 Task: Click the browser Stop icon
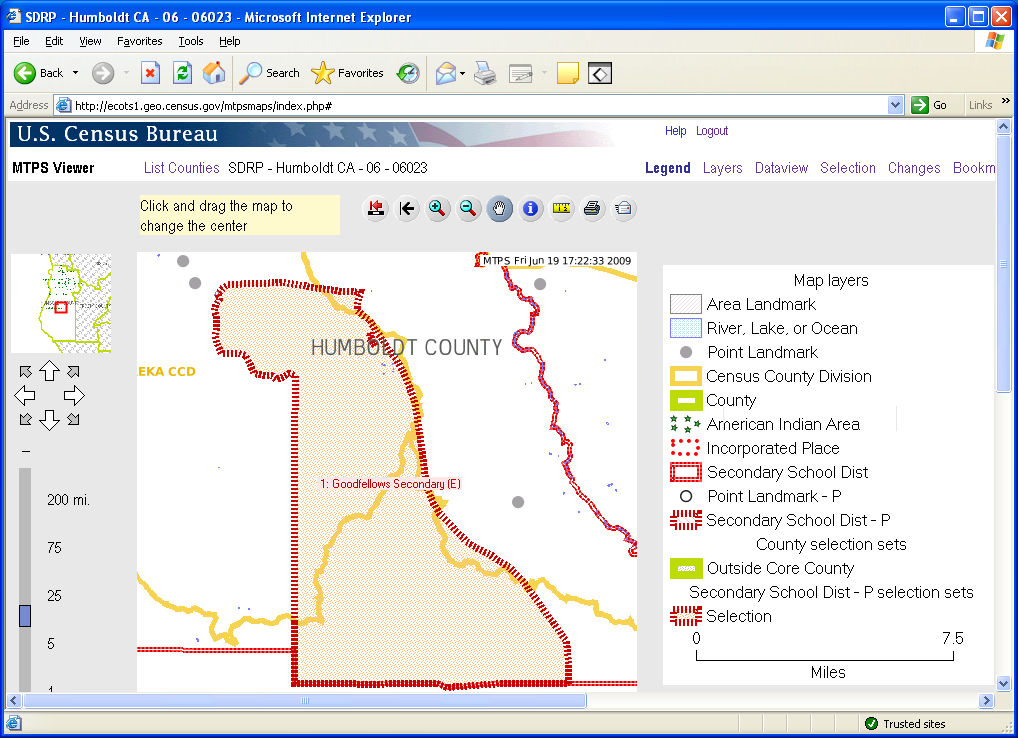pyautogui.click(x=151, y=73)
